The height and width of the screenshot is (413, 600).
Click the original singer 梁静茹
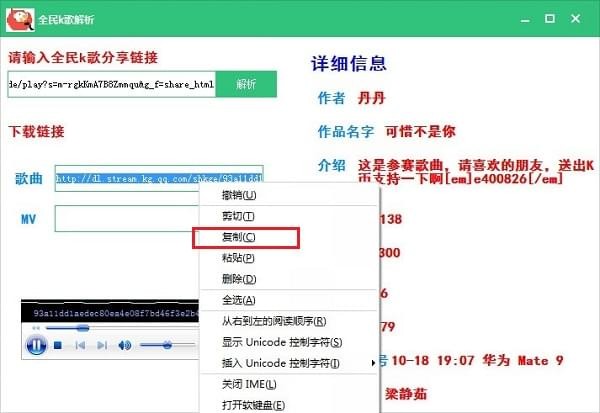pos(406,394)
